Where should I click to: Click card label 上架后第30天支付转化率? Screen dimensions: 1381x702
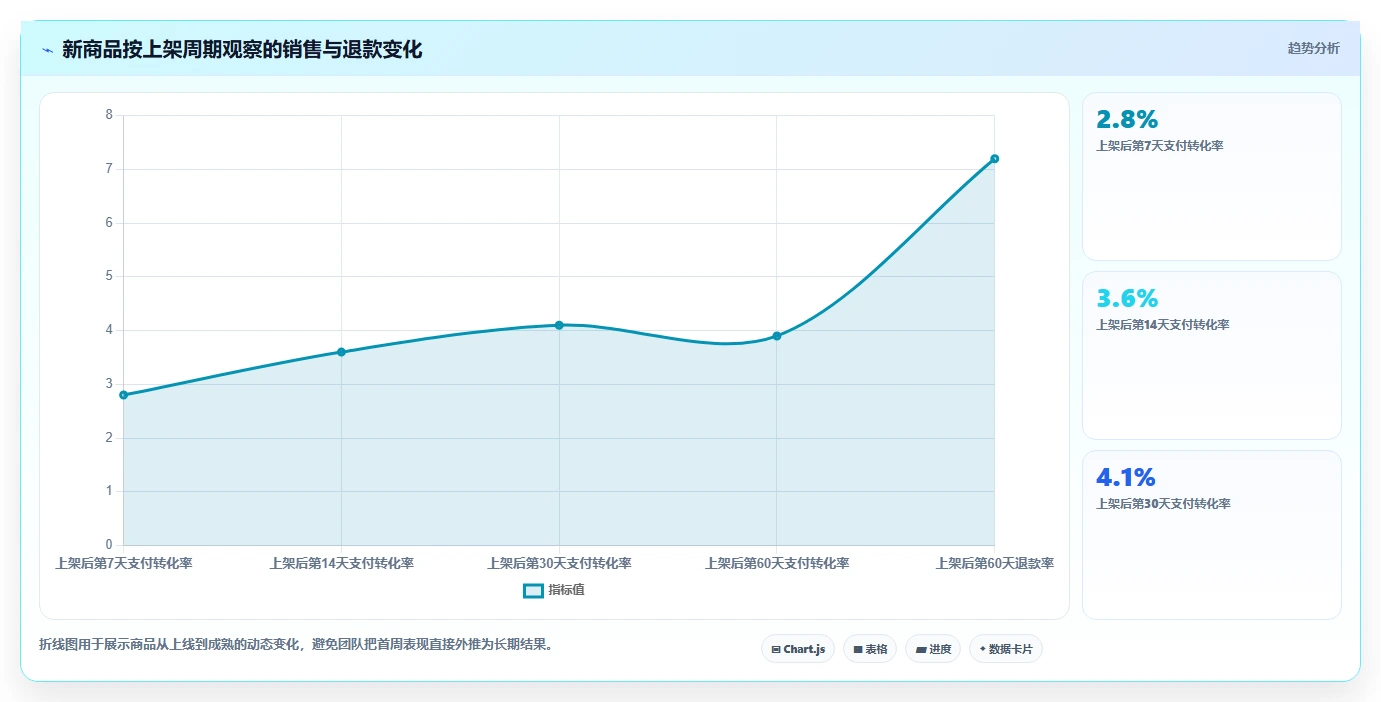coord(1163,504)
